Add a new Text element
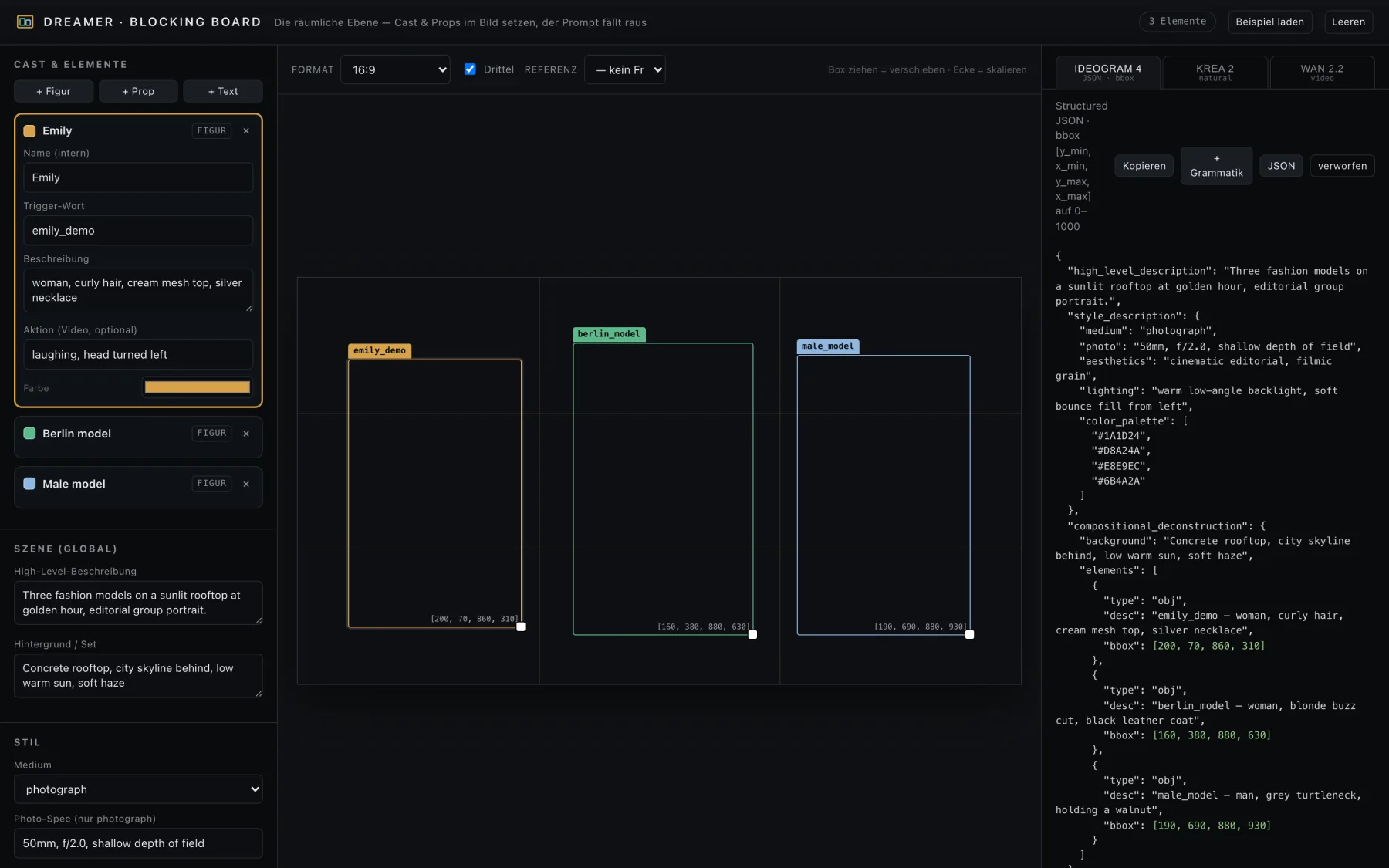1389x868 pixels. (223, 91)
